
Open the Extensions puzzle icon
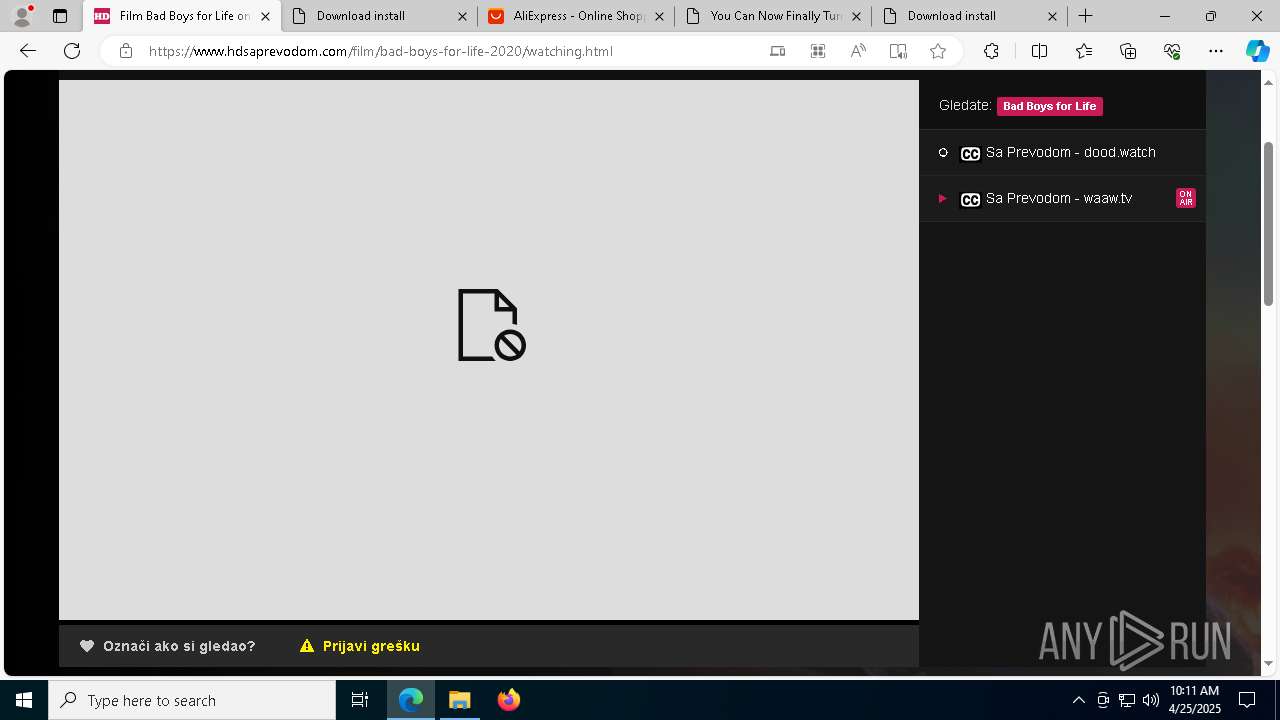tap(991, 51)
